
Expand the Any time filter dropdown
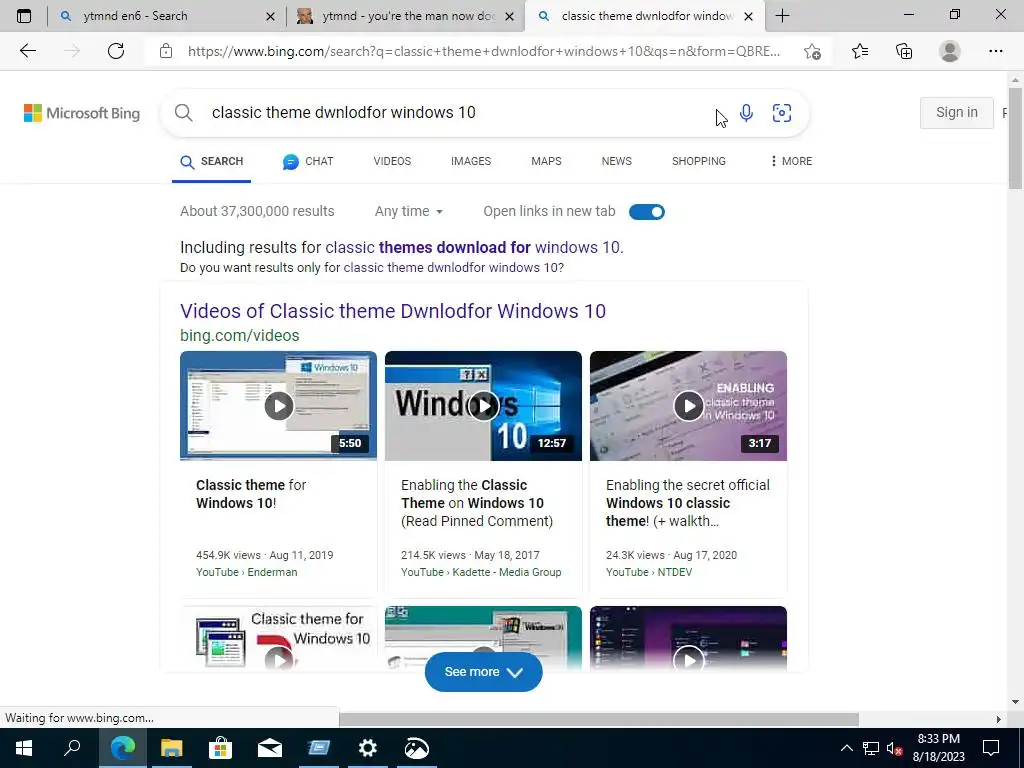[409, 211]
